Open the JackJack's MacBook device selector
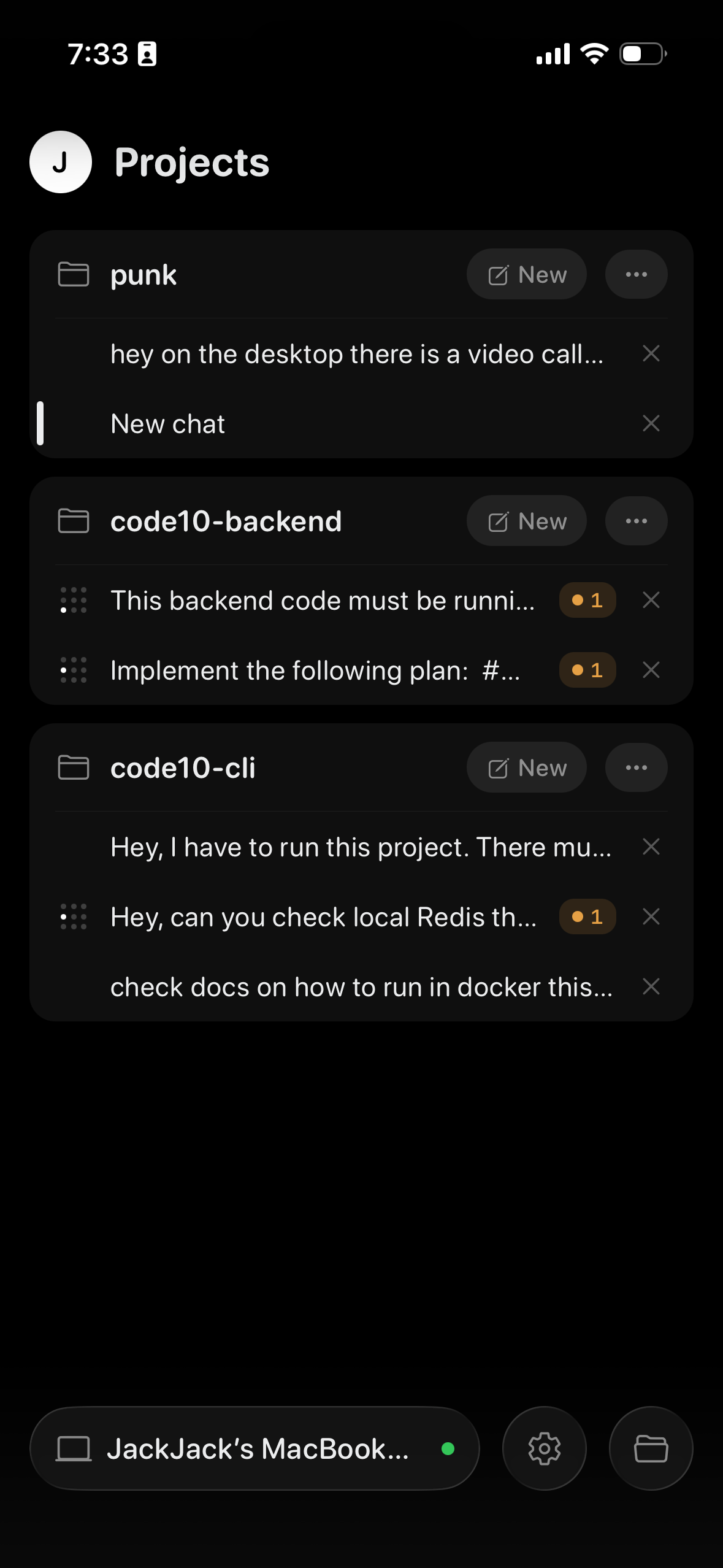Viewport: 723px width, 1568px height. pyautogui.click(x=254, y=1448)
